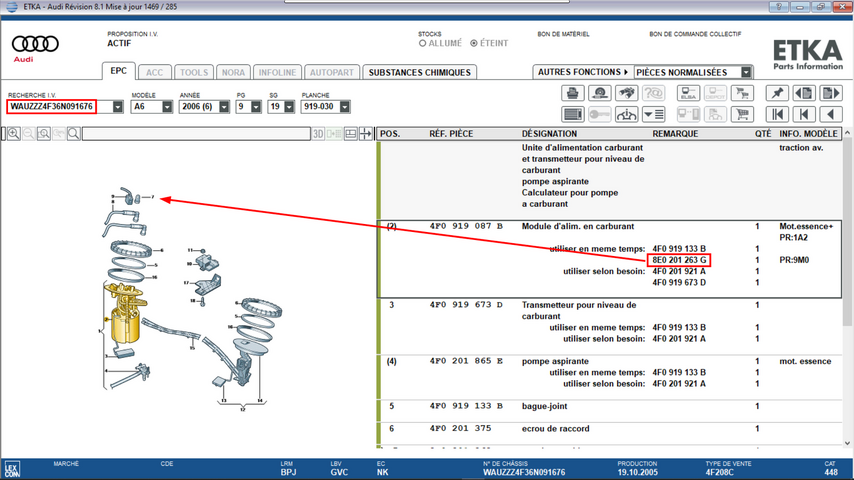The width and height of the screenshot is (854, 480).
Task: Zoom in on the parts diagram
Action: coord(14,133)
